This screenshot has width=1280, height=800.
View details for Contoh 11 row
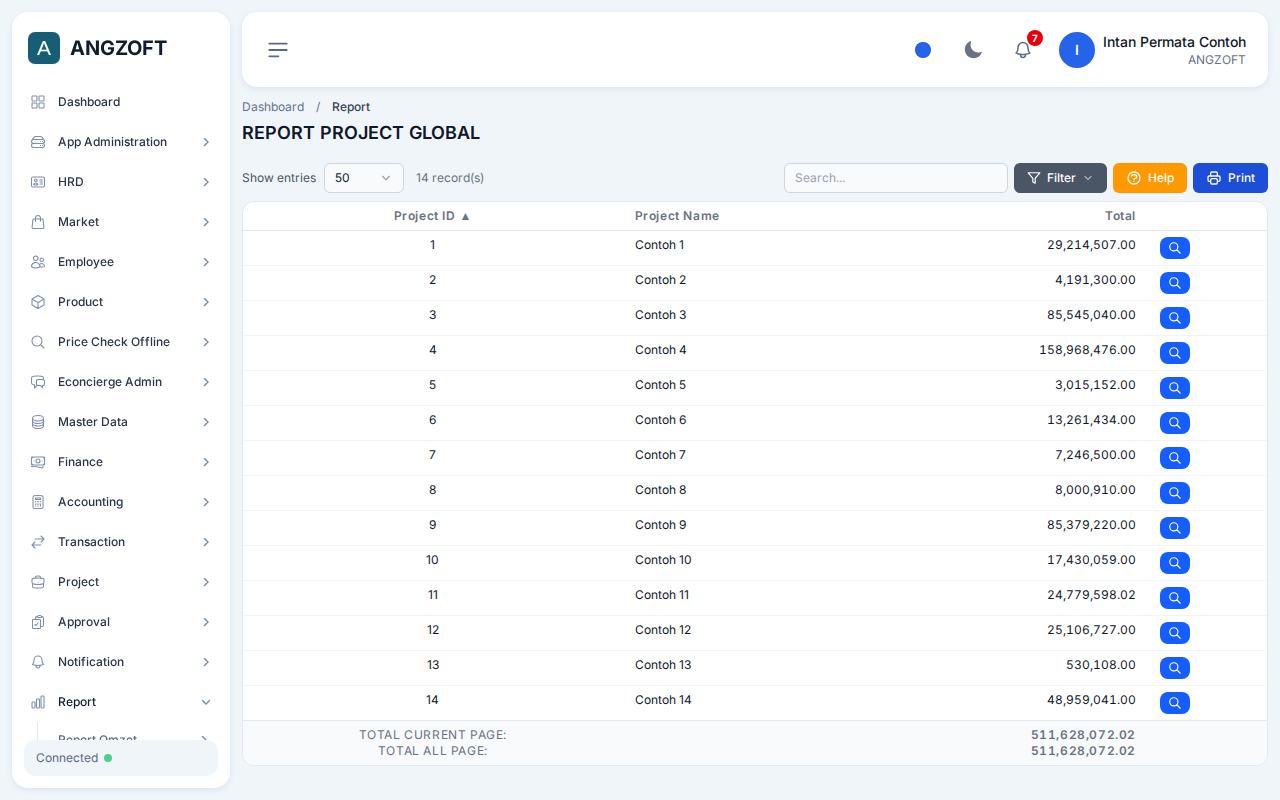click(x=1175, y=598)
